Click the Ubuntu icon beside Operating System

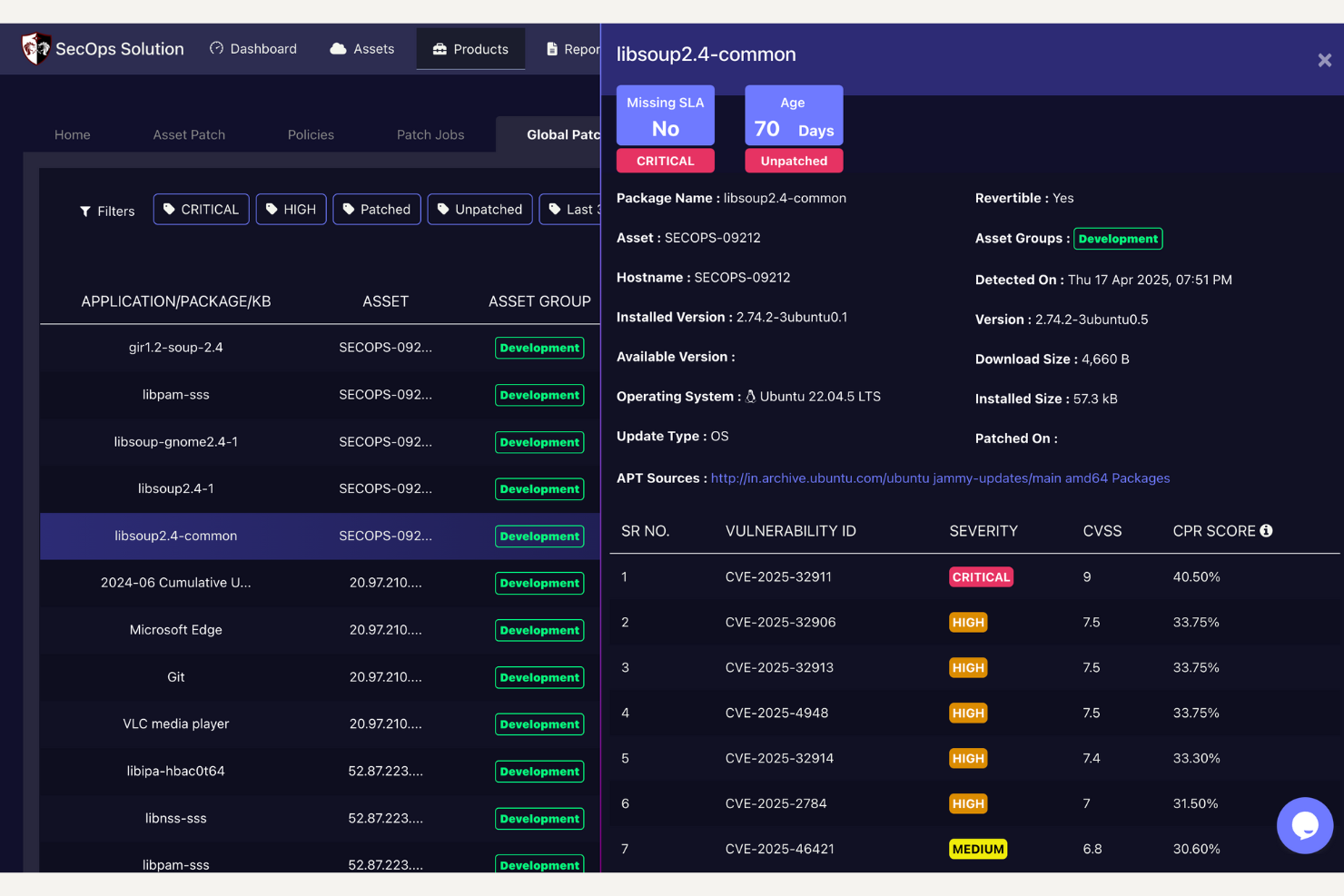752,396
